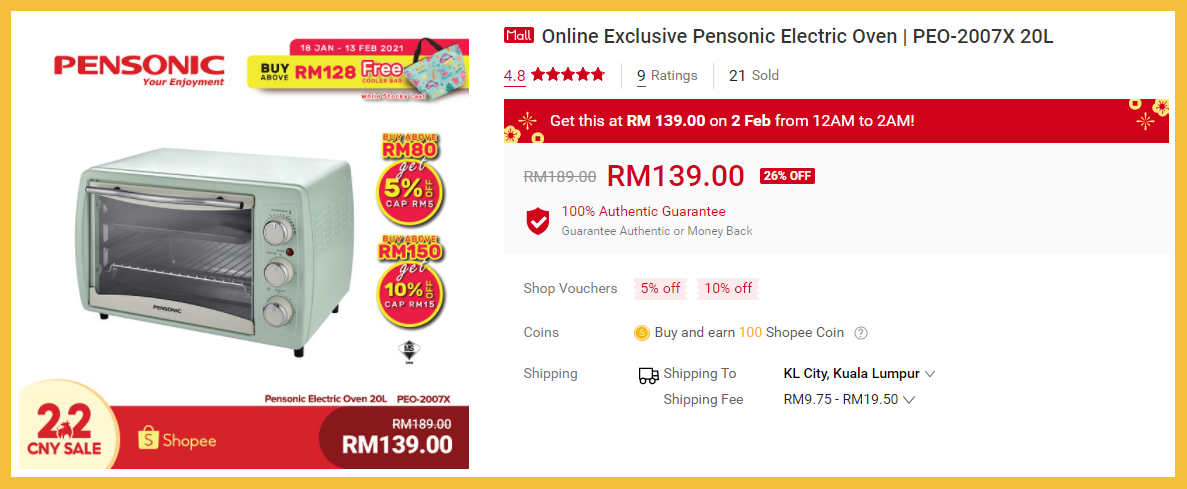Screen dimensions: 1187x489
Task: Click the Shopee Coin icon
Action: [641, 333]
